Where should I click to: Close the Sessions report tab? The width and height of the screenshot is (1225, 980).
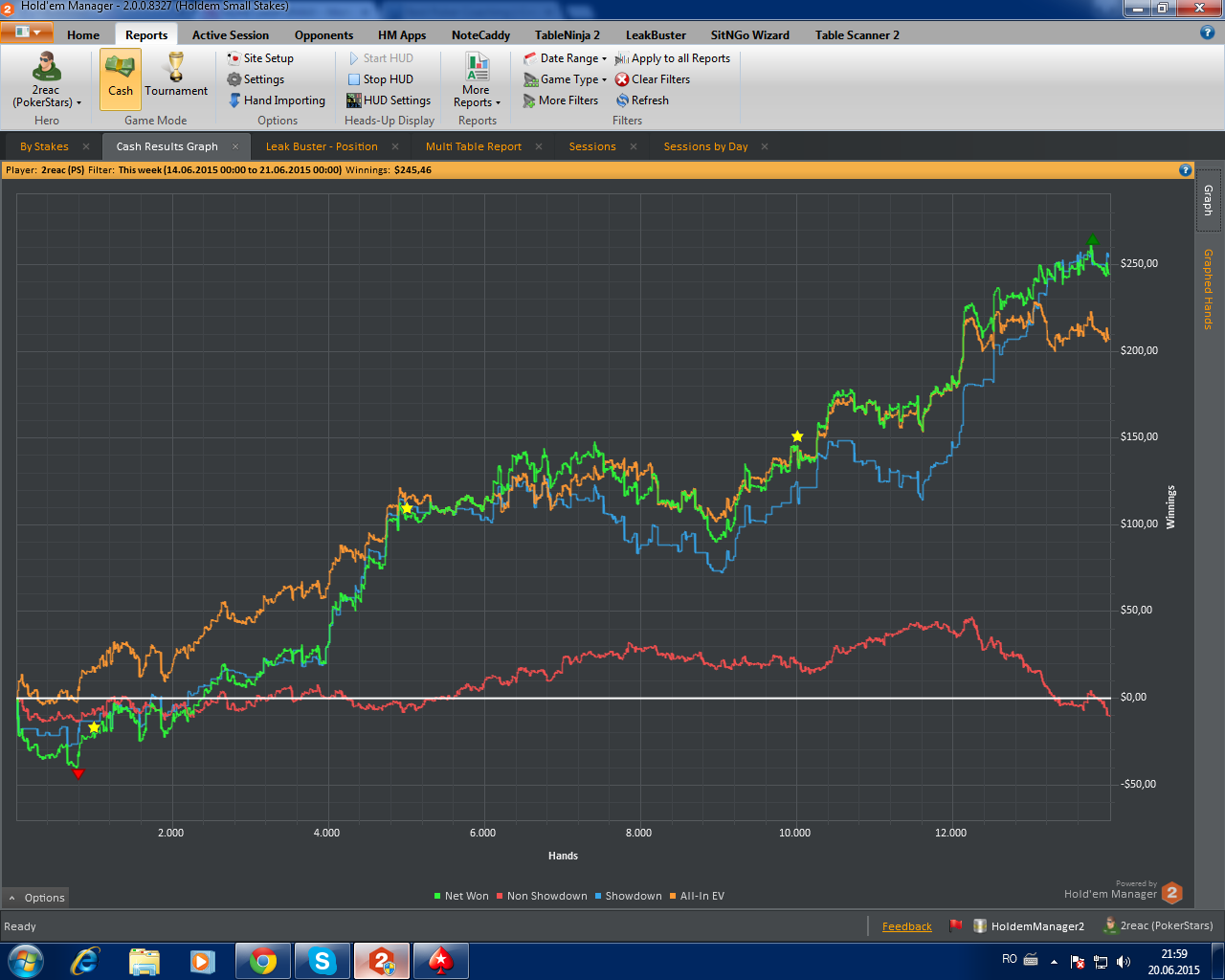pyautogui.click(x=634, y=146)
